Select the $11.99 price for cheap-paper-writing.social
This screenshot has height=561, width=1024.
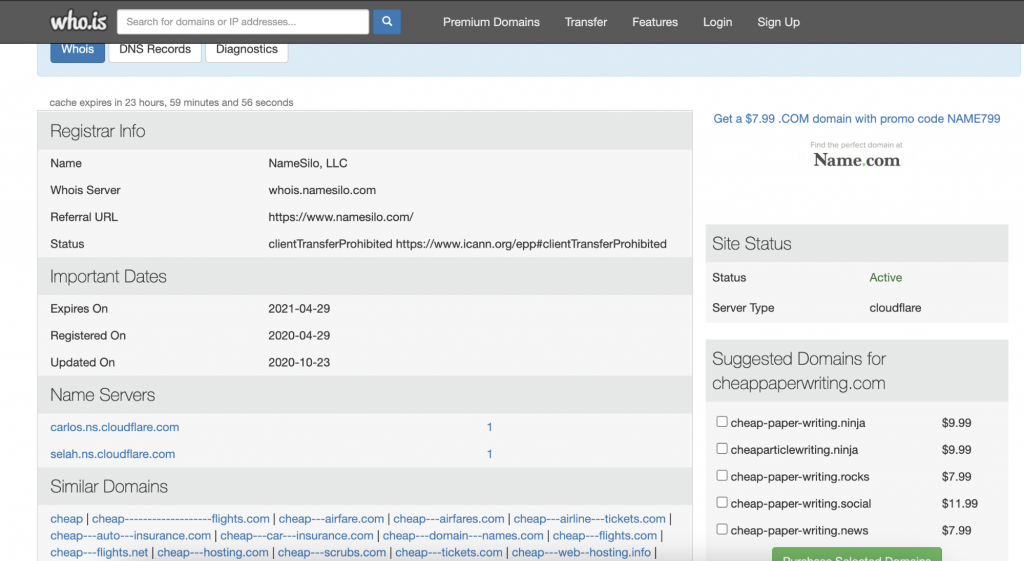(959, 504)
